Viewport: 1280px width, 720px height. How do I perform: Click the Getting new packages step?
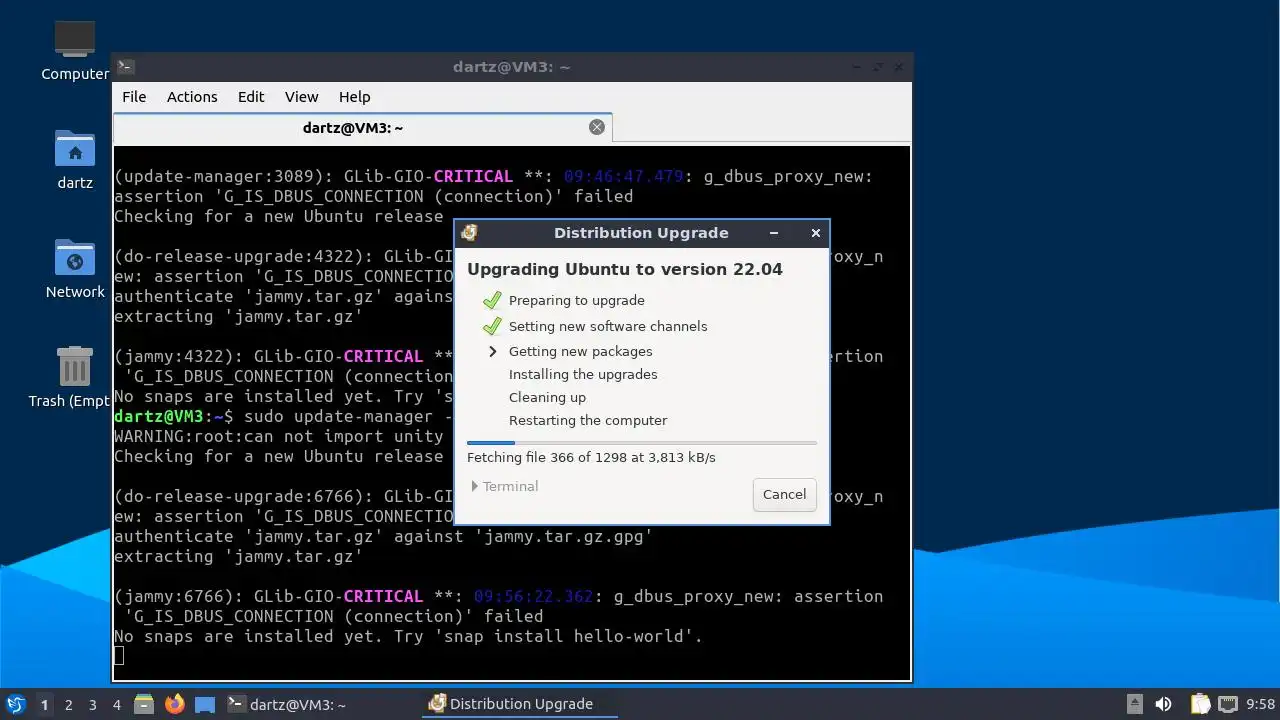coord(580,351)
